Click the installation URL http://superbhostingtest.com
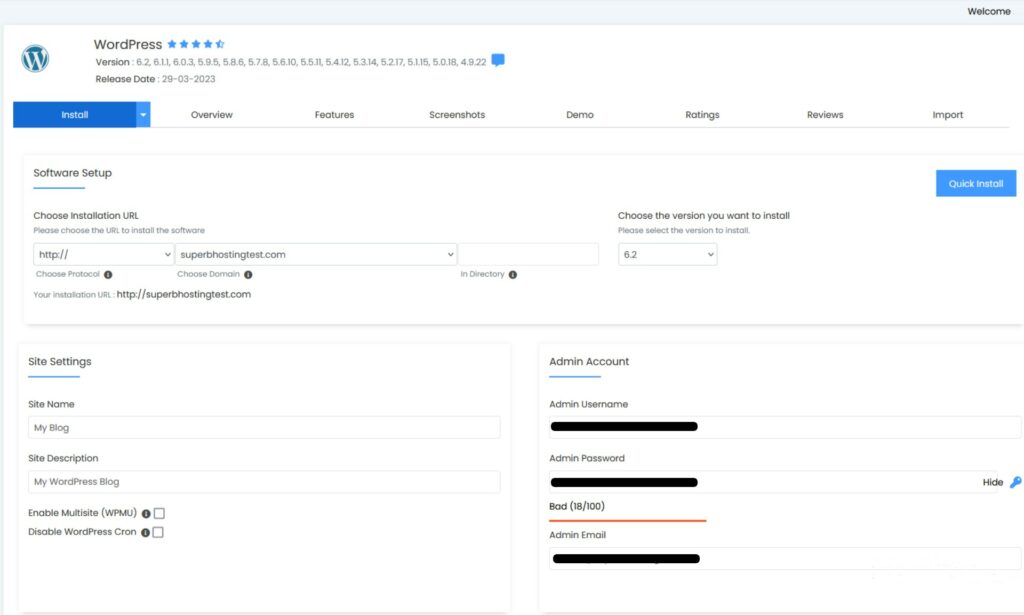The width and height of the screenshot is (1024, 615). (x=184, y=294)
